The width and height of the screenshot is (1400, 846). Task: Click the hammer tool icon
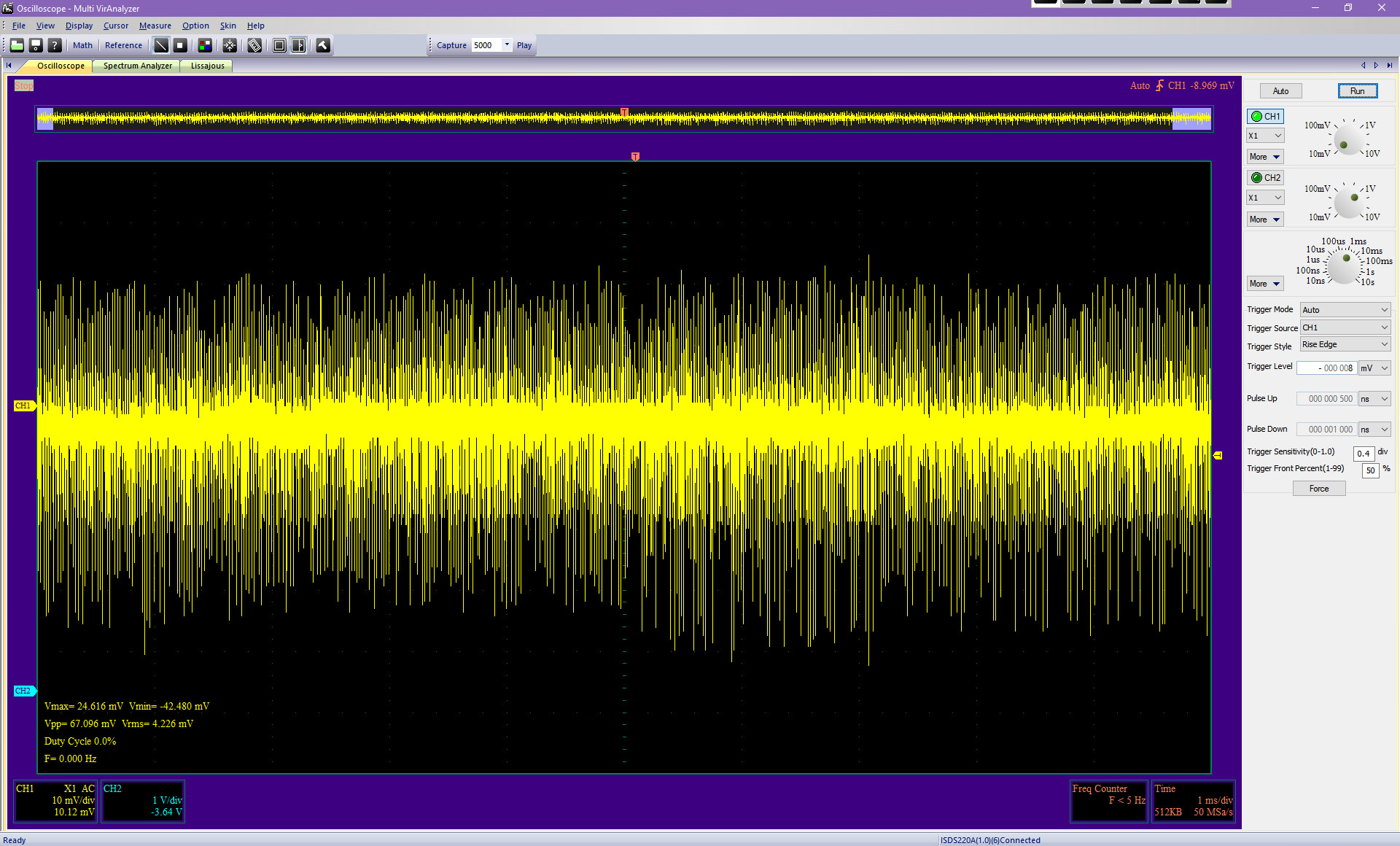(x=323, y=45)
